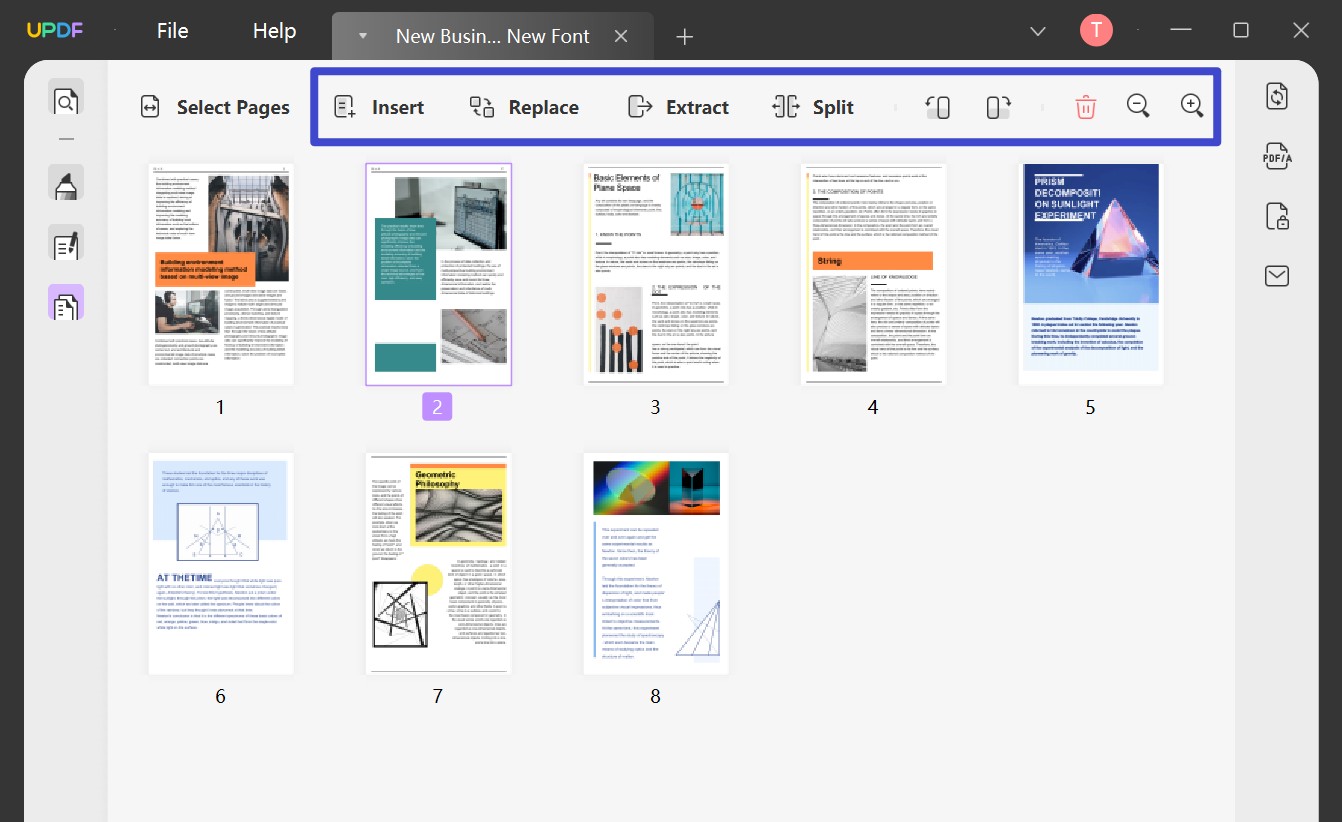Image resolution: width=1342 pixels, height=822 pixels.
Task: Open the protect PDF lock icon
Action: coord(1277,216)
